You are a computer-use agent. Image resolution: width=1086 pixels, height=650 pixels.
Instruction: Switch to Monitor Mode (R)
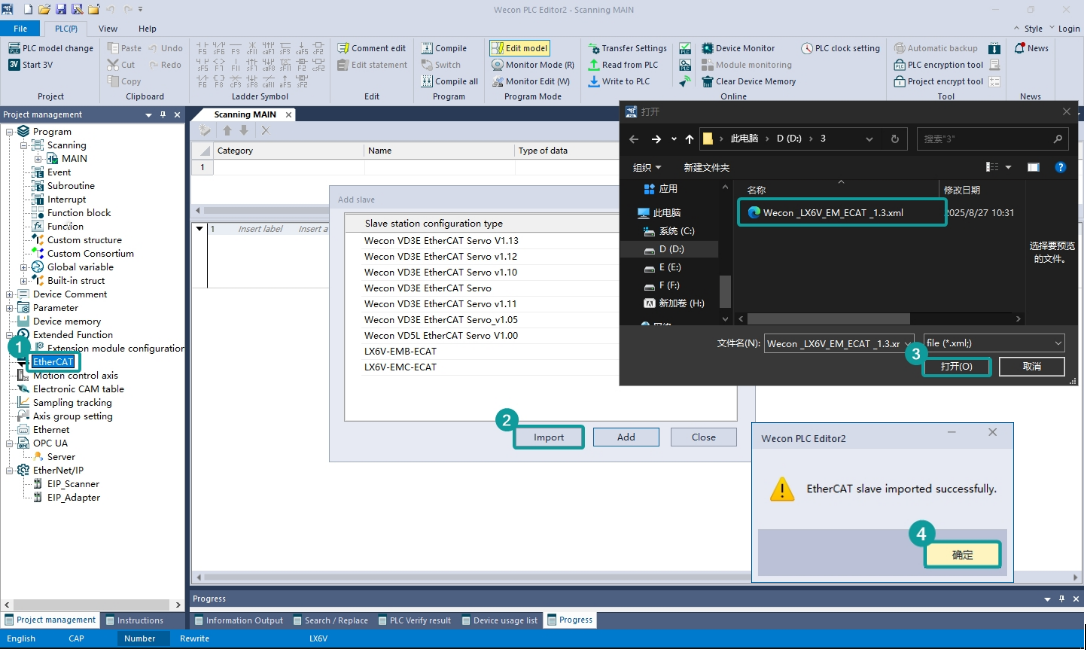pyautogui.click(x=533, y=64)
